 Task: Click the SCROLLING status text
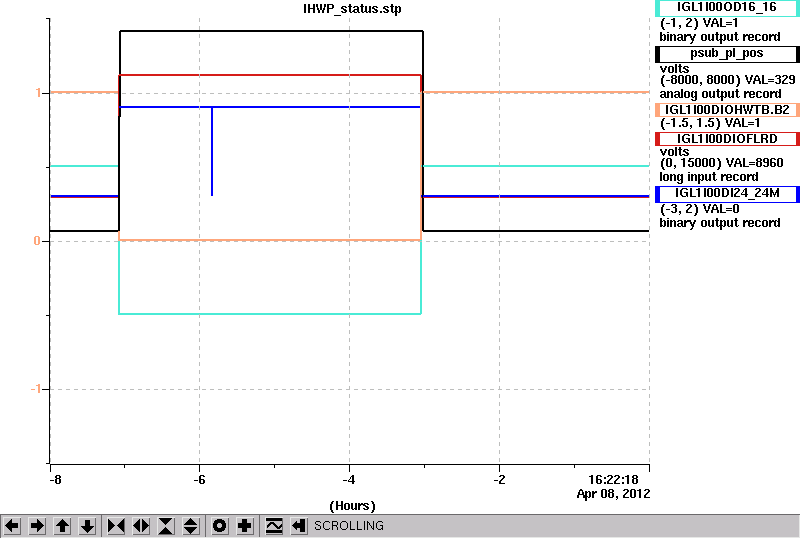(x=349, y=526)
